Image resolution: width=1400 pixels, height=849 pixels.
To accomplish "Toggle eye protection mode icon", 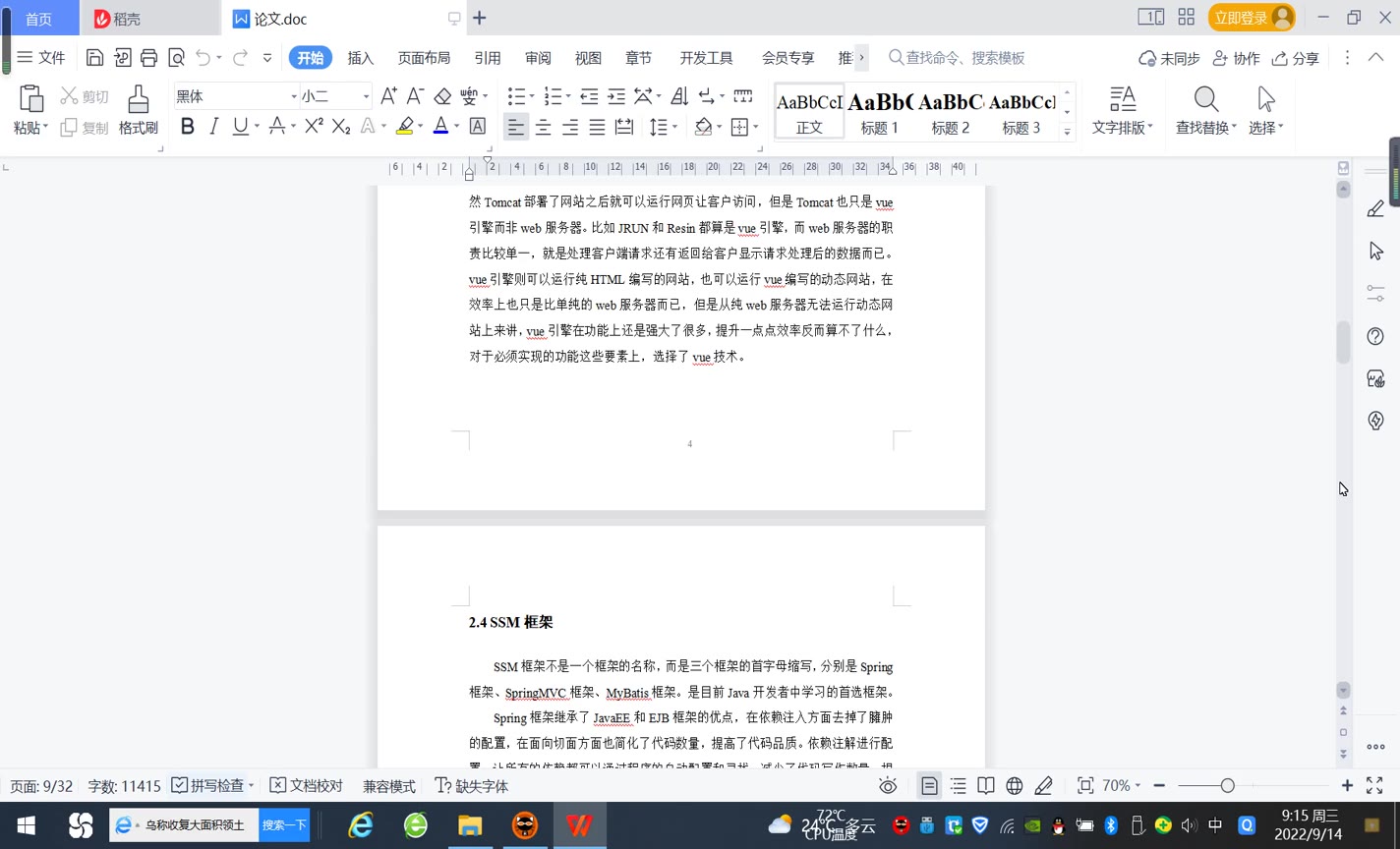I will (888, 785).
